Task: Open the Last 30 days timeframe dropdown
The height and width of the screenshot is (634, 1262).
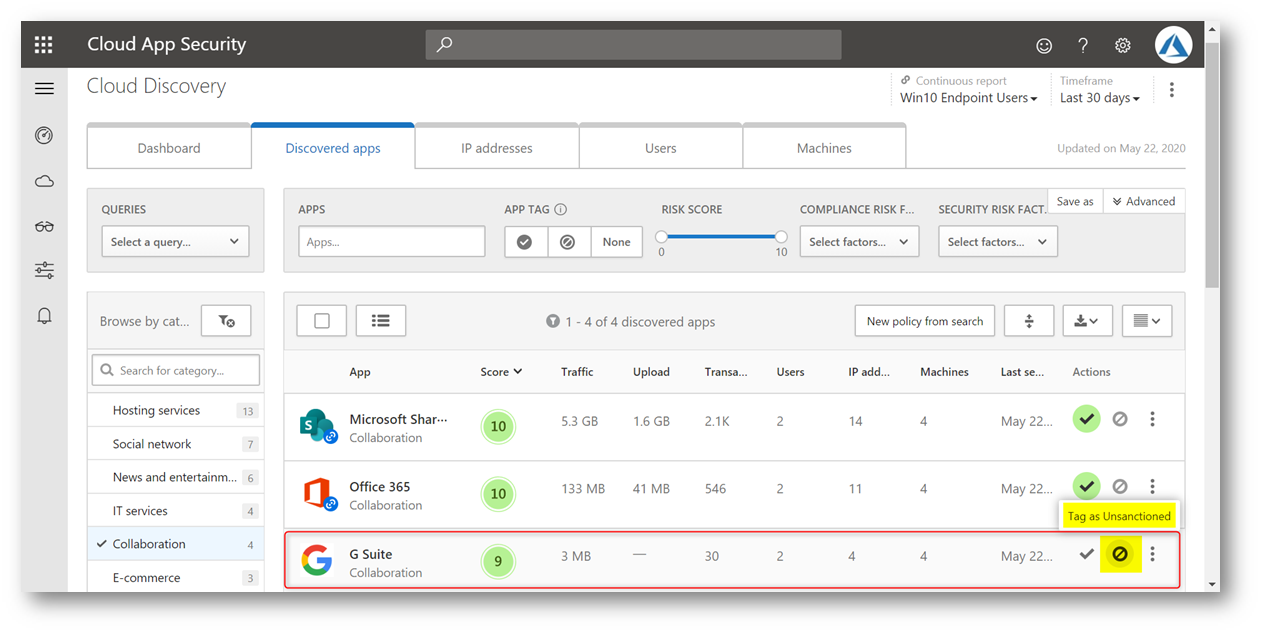Action: pos(1100,98)
